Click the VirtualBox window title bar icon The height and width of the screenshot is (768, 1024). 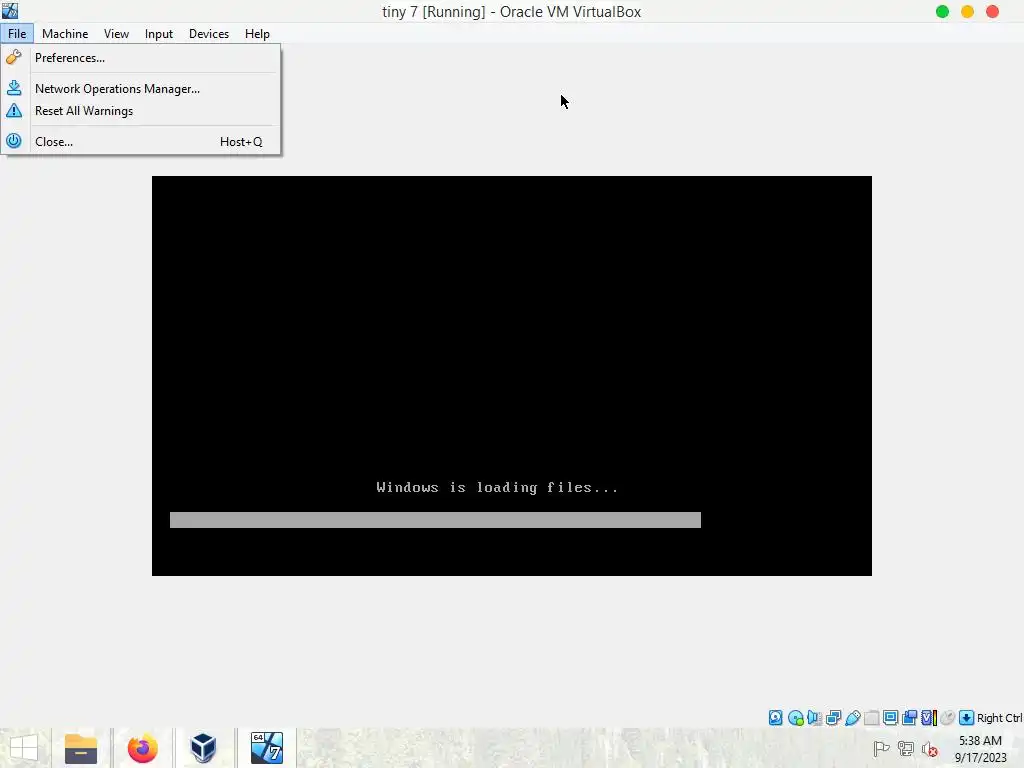10,10
